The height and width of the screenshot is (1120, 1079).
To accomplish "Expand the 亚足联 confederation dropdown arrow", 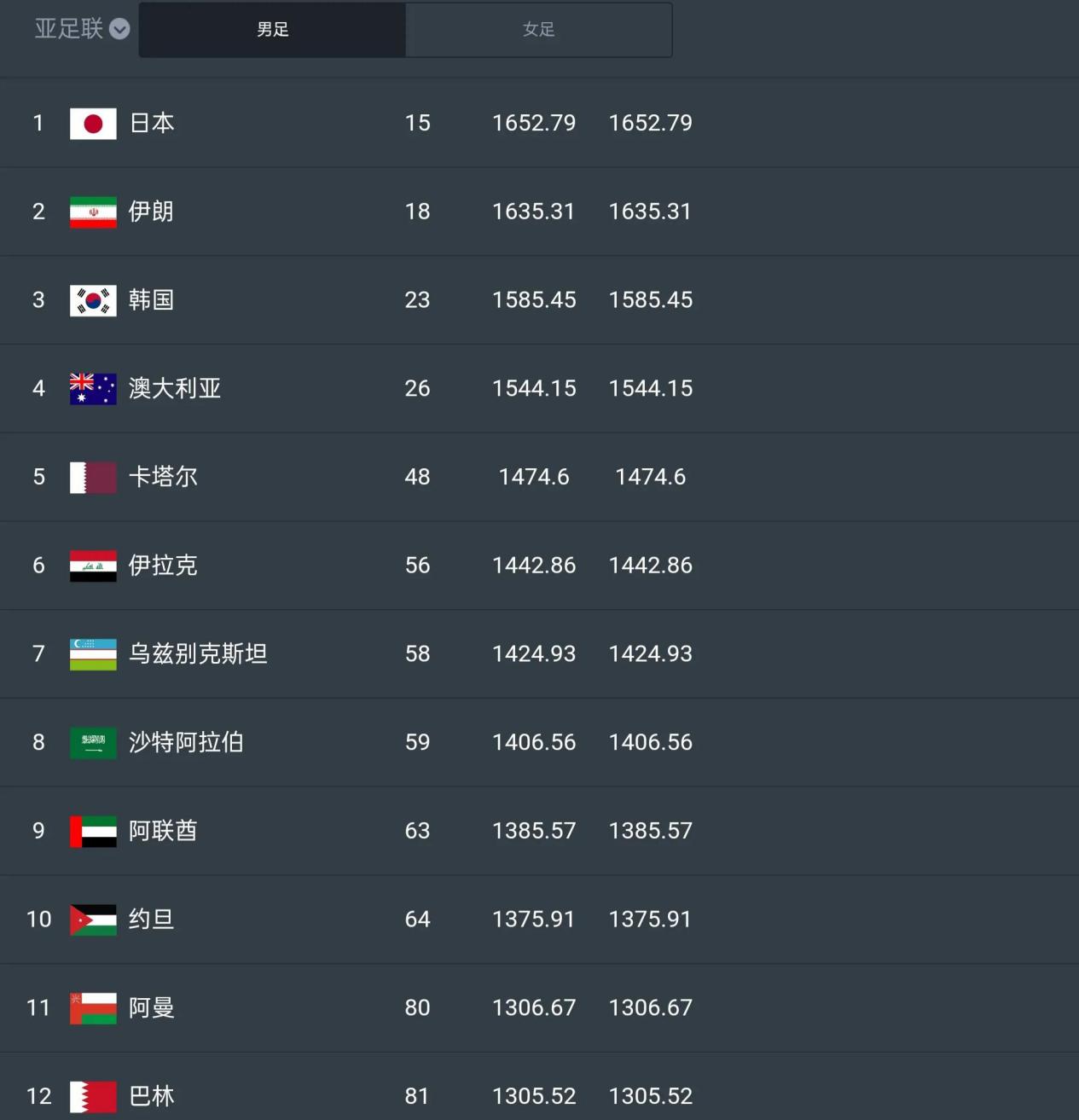I will pos(120,29).
